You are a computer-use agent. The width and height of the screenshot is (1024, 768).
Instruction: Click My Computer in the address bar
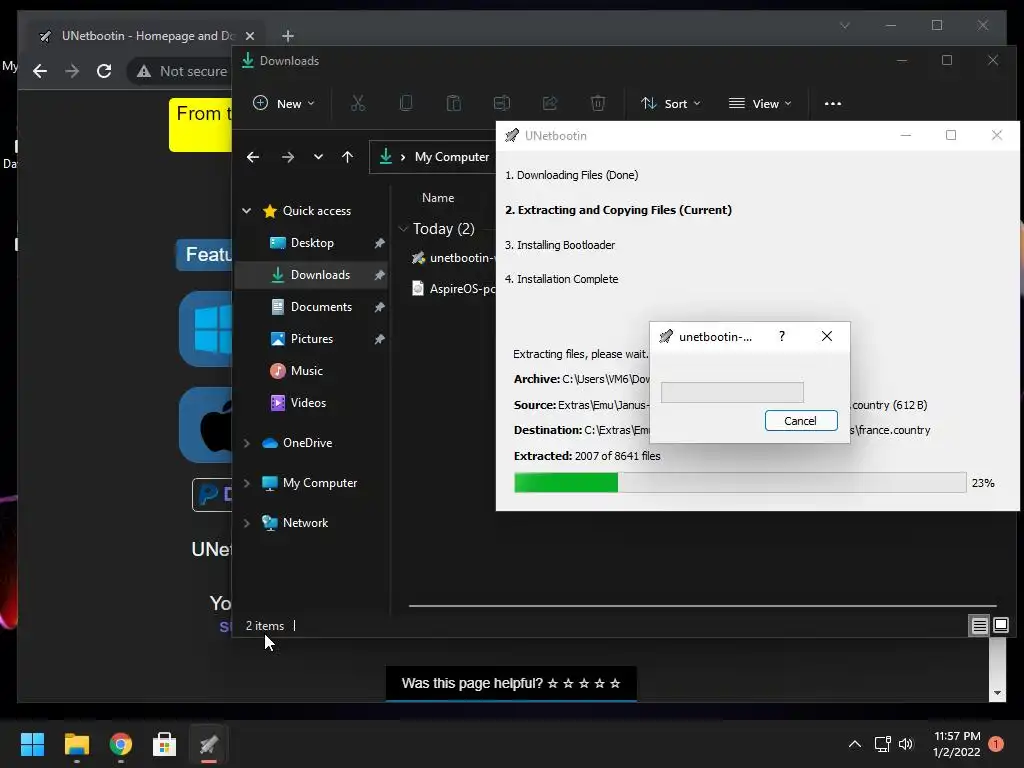point(452,157)
